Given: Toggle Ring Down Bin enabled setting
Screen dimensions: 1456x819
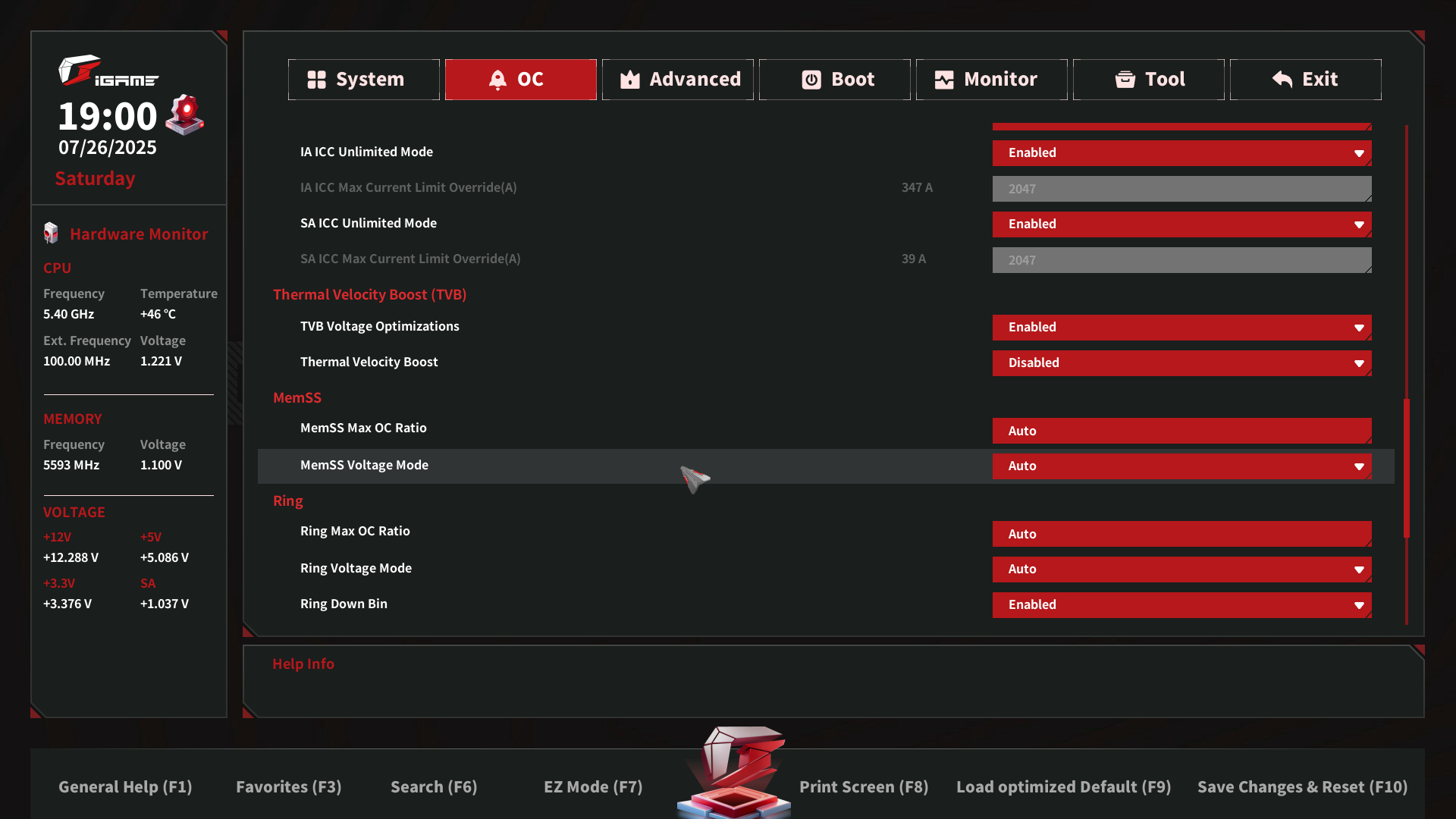Looking at the screenshot, I should click(x=1181, y=605).
